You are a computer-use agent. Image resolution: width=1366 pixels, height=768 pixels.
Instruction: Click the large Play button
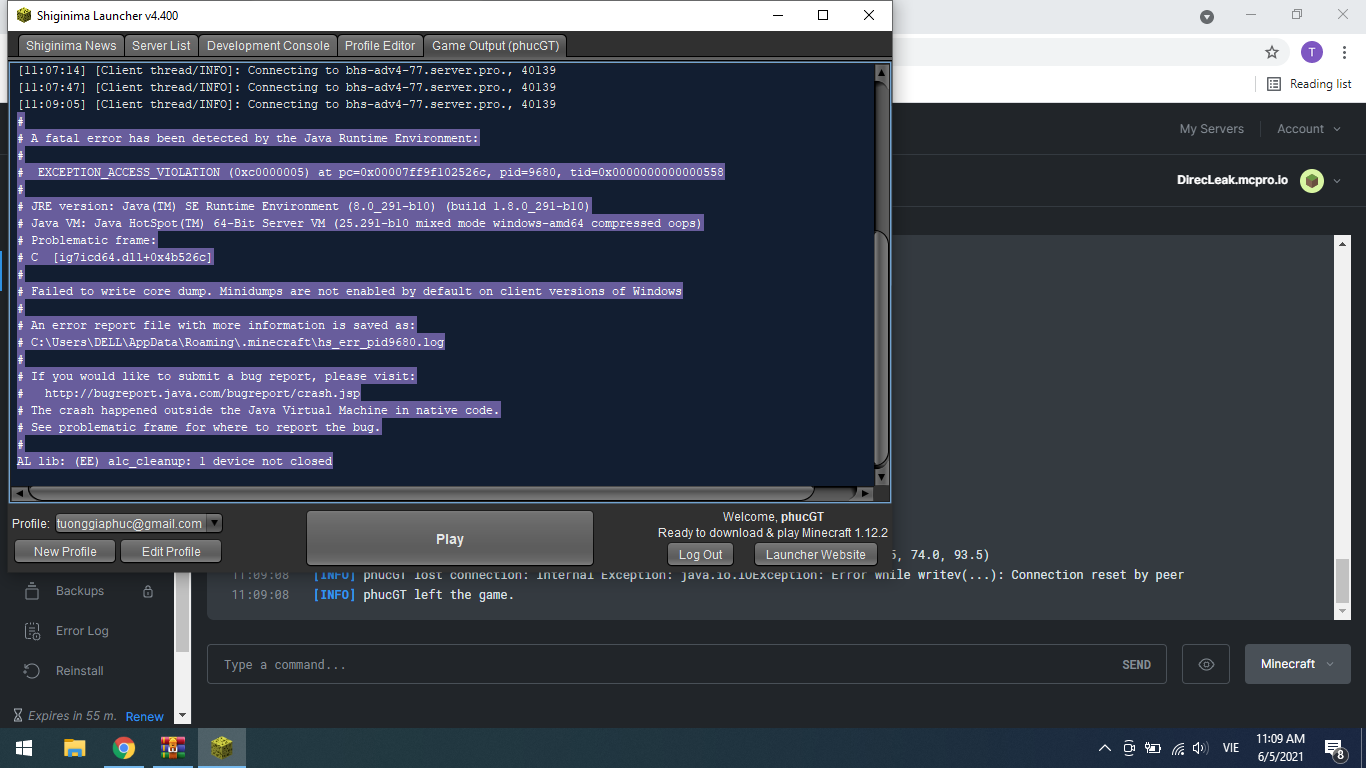pyautogui.click(x=450, y=539)
